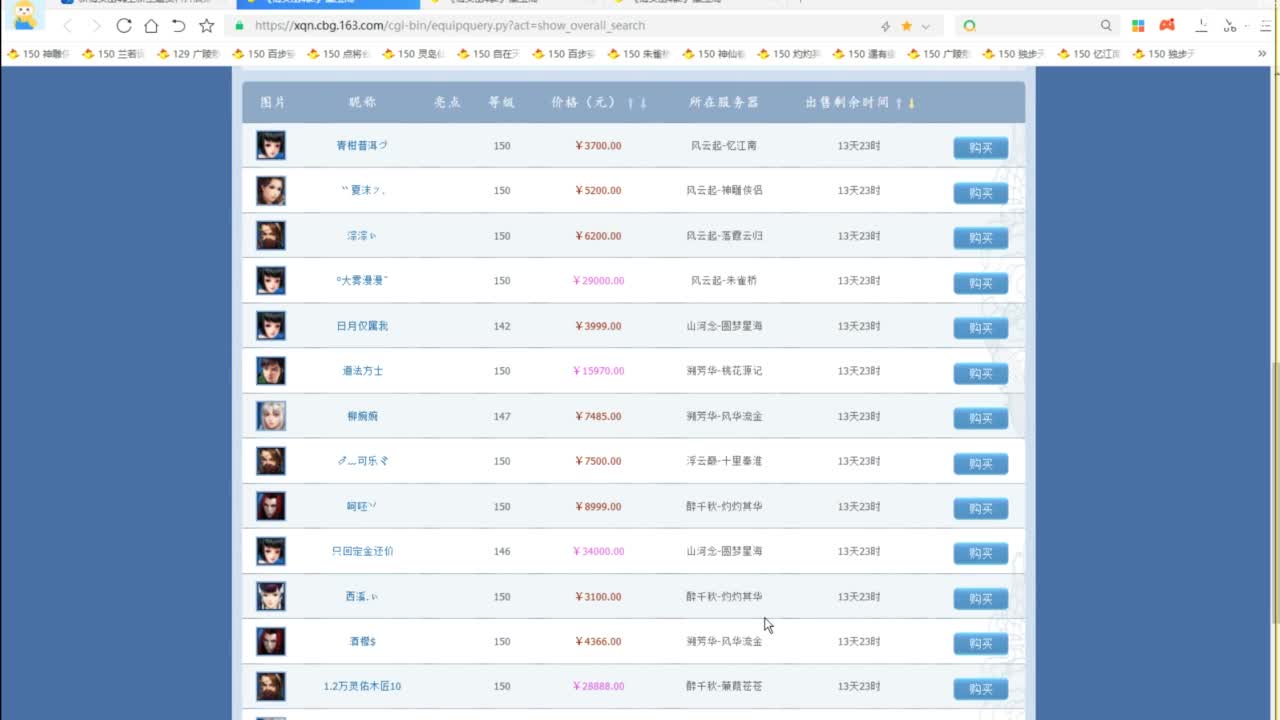Viewport: 1280px width, 720px height.
Task: Sort by remaining sale time descending arrow
Action: [x=911, y=103]
